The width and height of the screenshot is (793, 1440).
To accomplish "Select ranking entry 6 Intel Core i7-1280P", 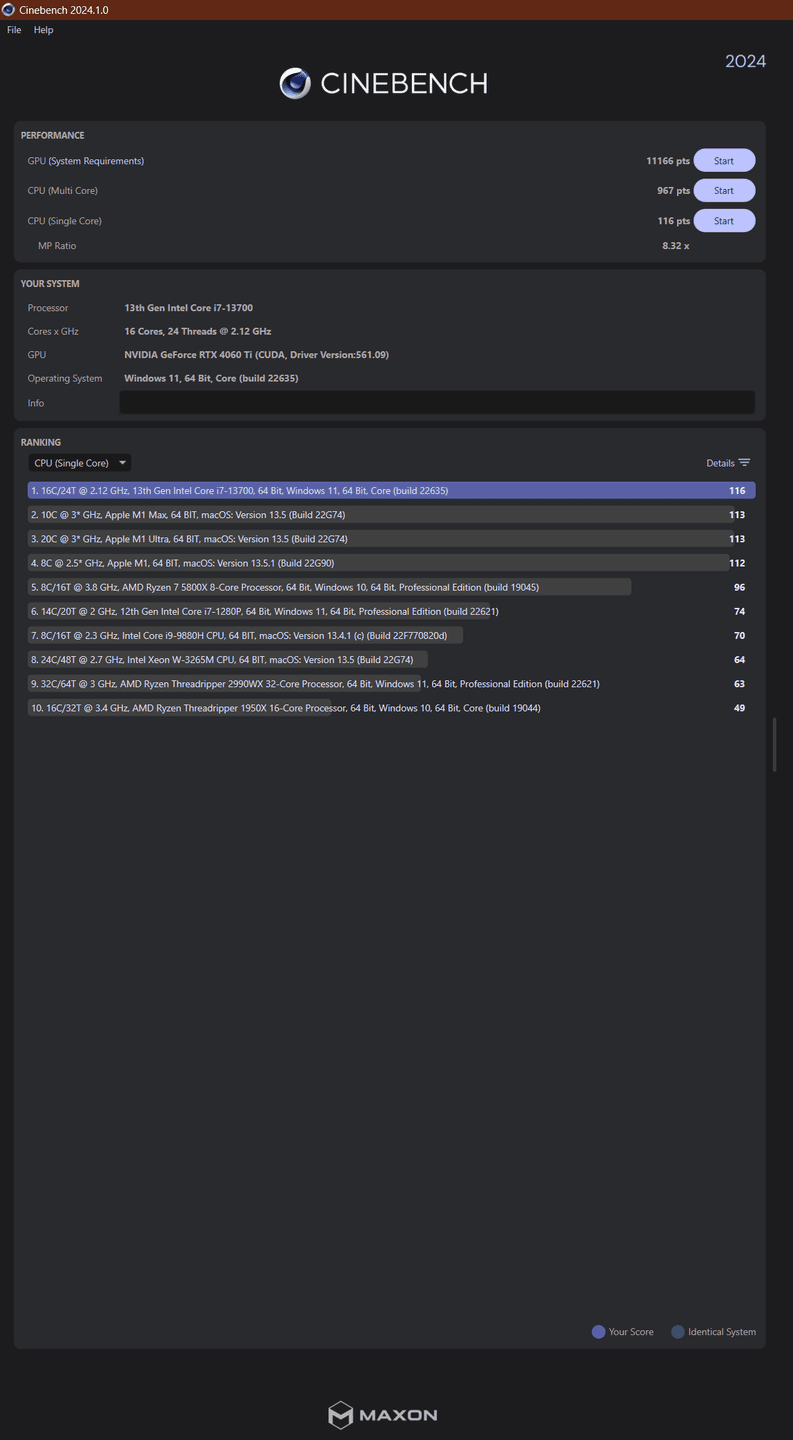I will pos(391,611).
